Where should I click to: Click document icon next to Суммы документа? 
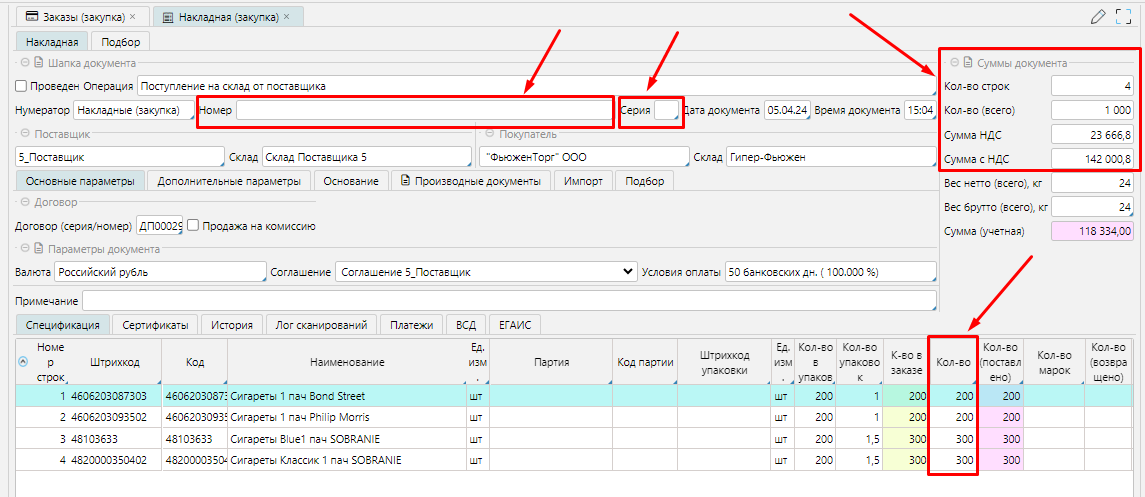968,63
